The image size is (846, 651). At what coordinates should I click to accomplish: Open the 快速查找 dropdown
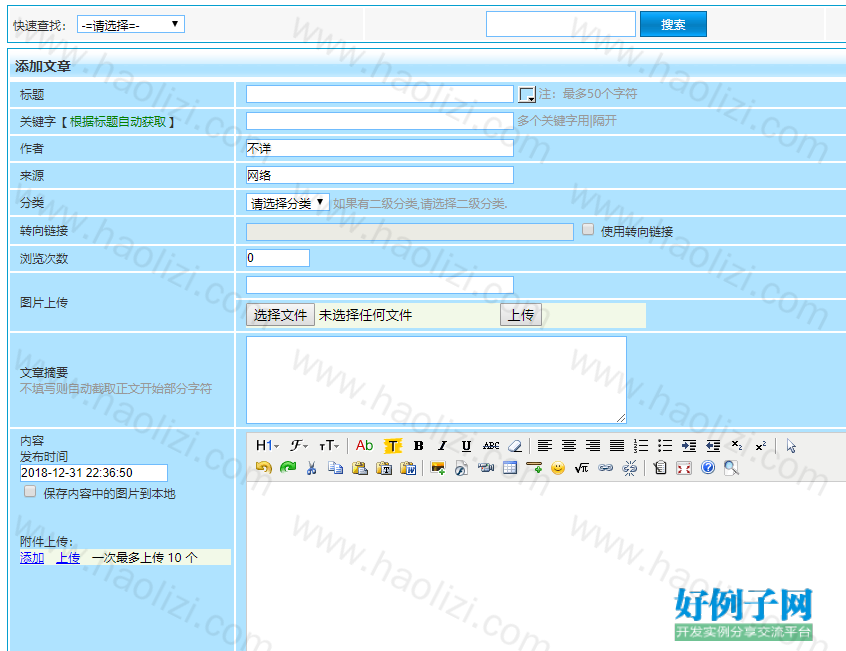[131, 24]
